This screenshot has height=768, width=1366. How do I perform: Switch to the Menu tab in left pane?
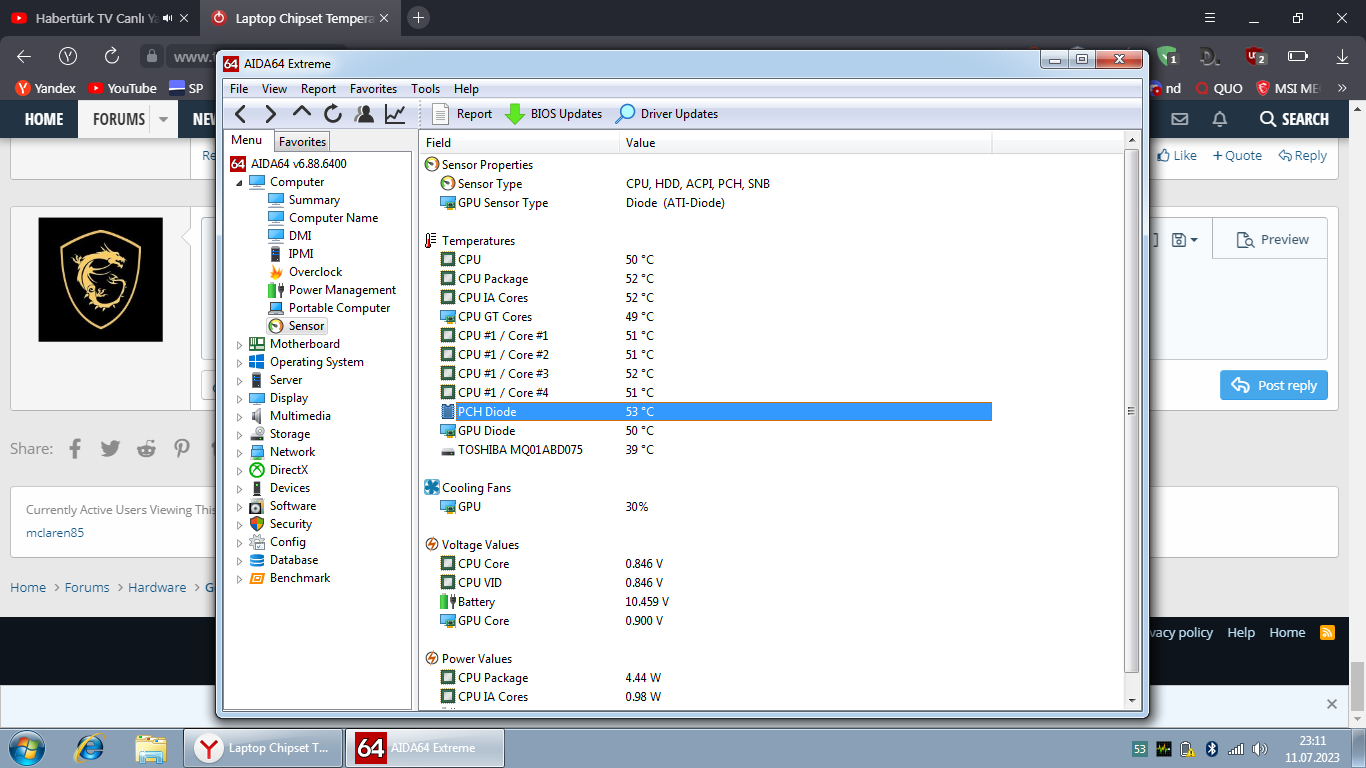click(246, 140)
